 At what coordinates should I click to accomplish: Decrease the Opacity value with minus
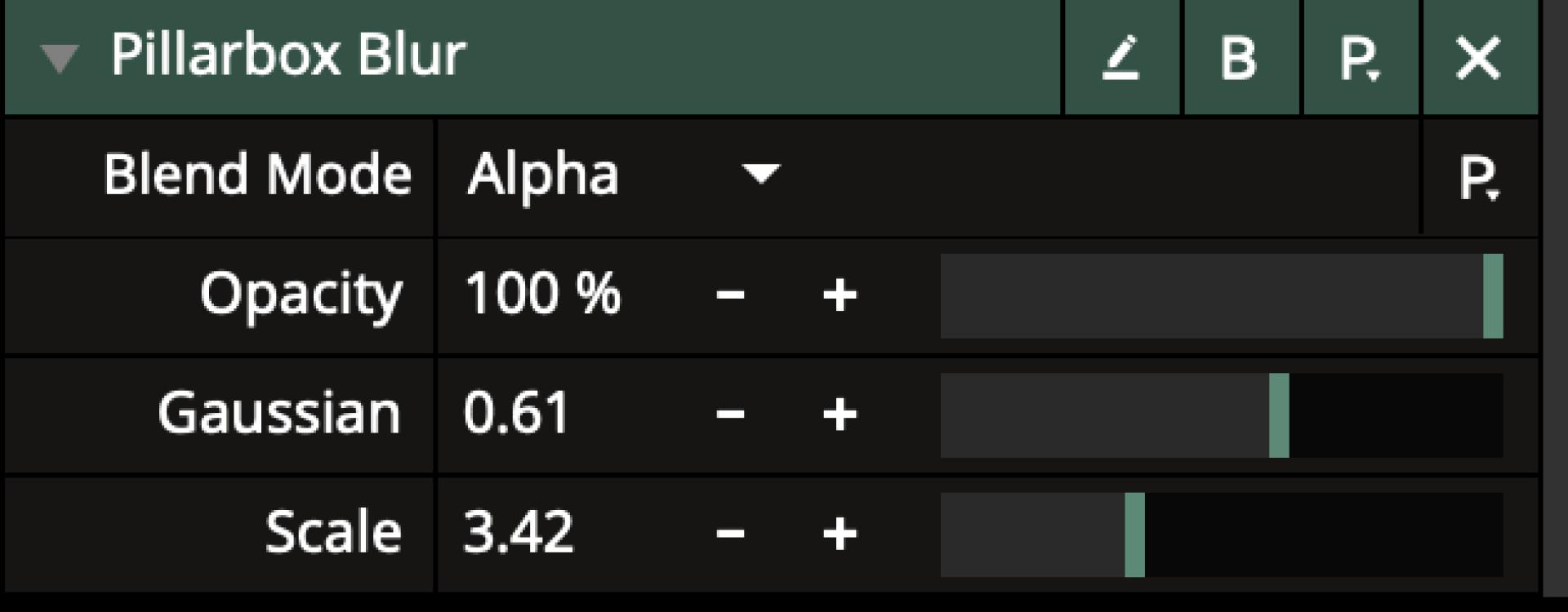click(730, 295)
